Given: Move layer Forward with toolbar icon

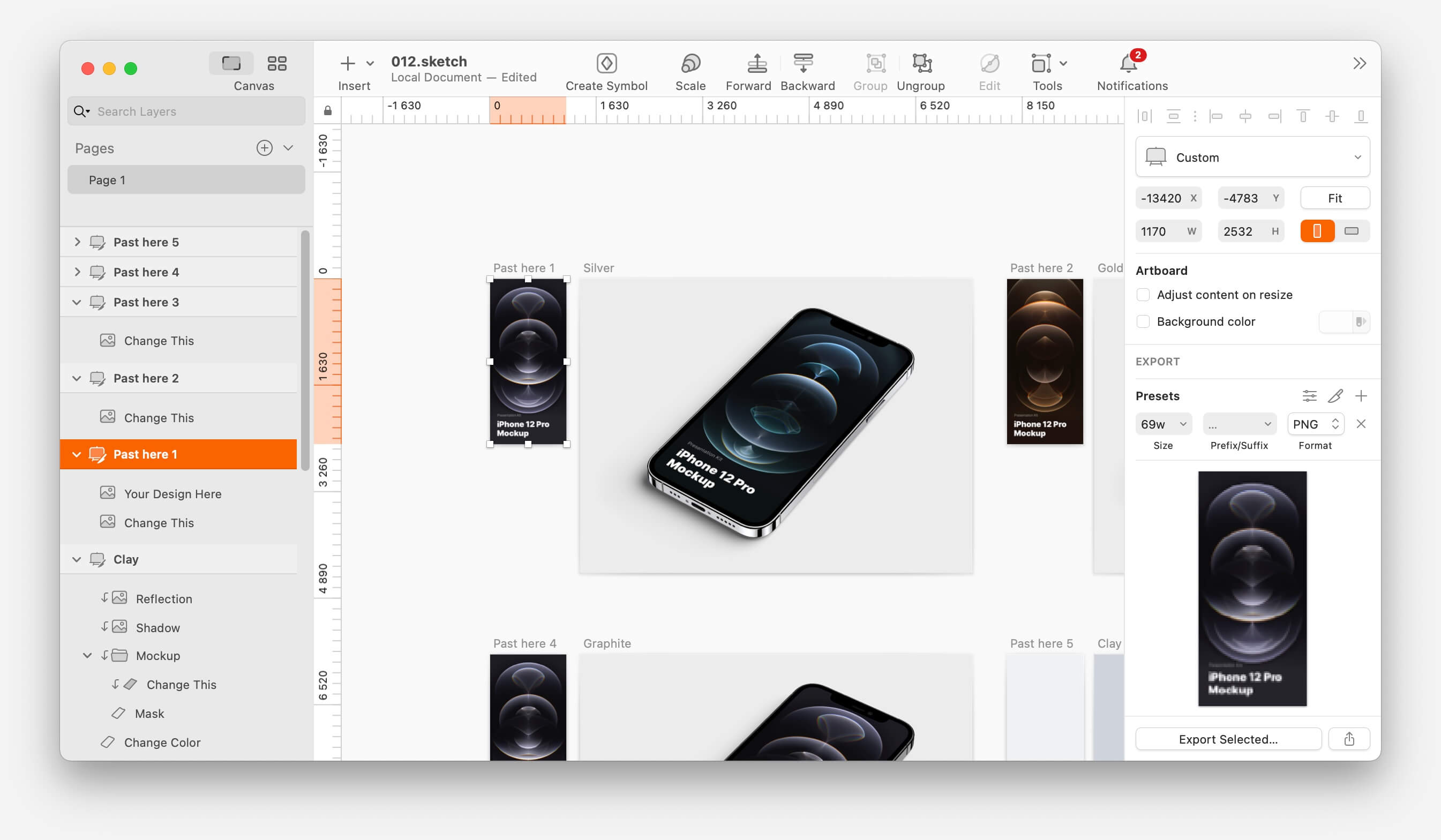Looking at the screenshot, I should (x=756, y=63).
